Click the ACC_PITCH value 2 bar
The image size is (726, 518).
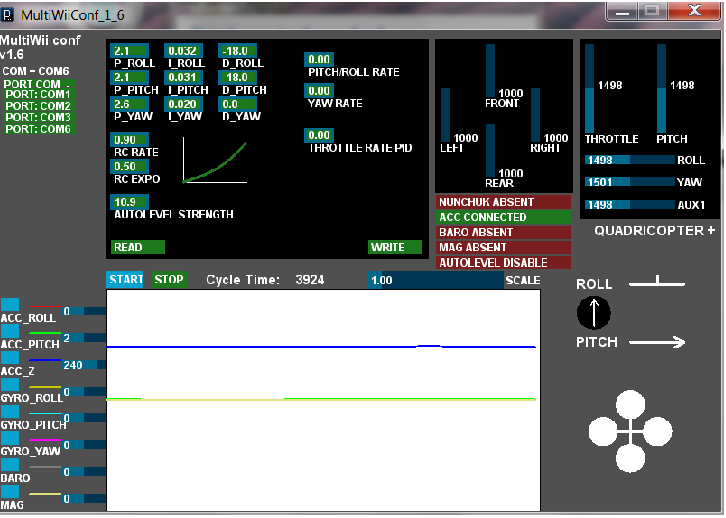[84, 338]
